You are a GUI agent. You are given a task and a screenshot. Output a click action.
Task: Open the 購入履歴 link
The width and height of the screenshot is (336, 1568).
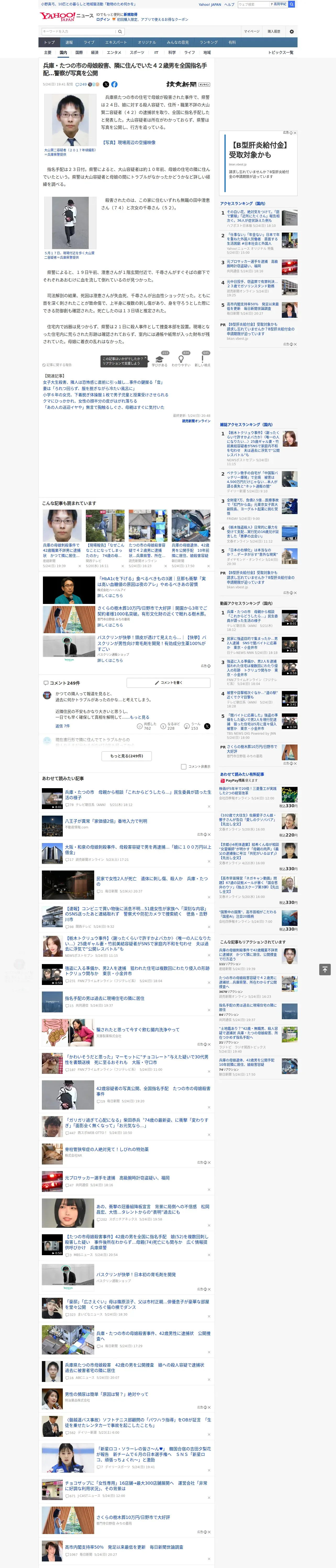point(274,32)
